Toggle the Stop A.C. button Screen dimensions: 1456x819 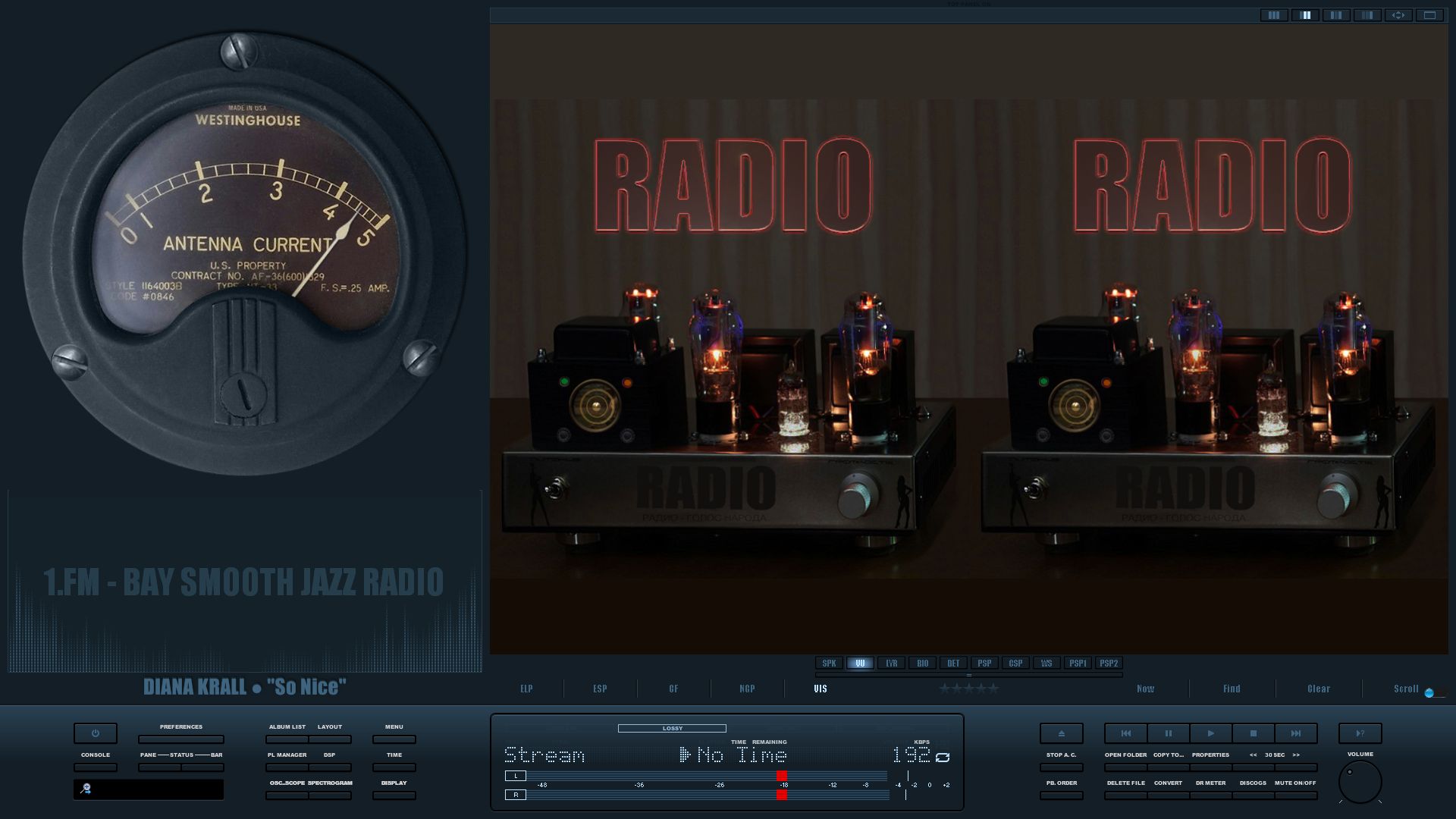(x=1062, y=767)
